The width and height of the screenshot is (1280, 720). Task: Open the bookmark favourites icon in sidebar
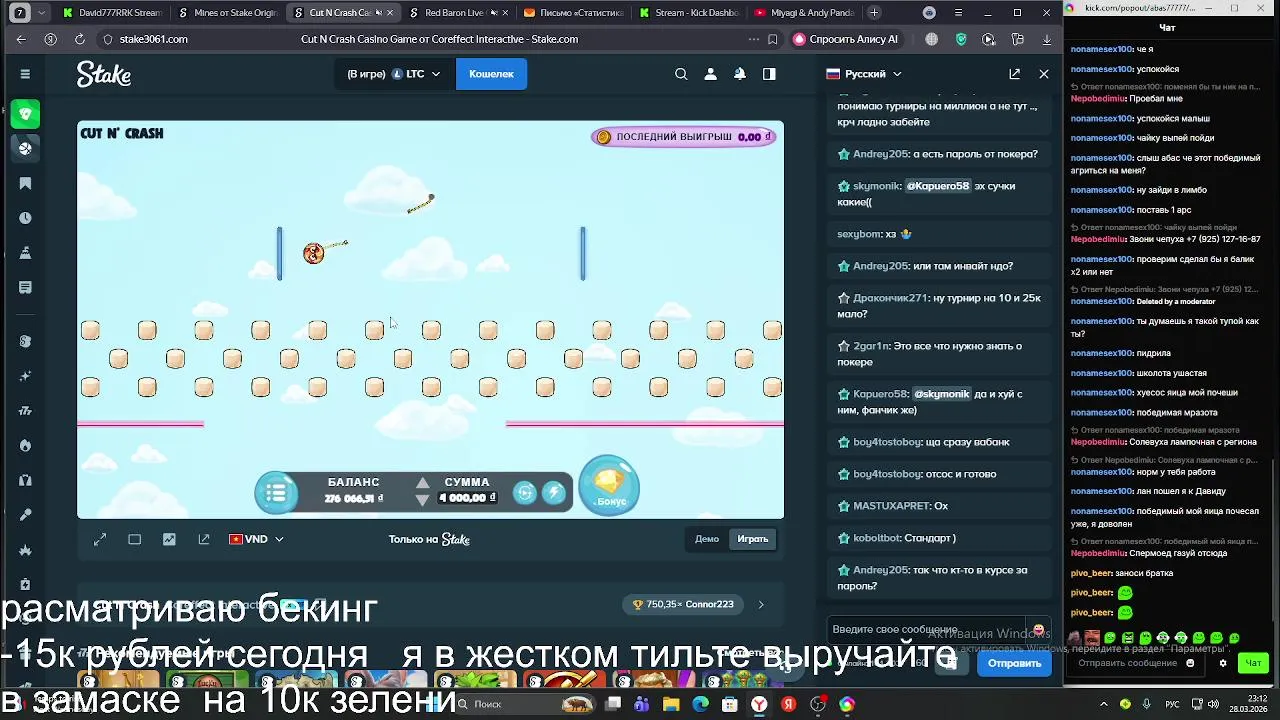coord(25,183)
